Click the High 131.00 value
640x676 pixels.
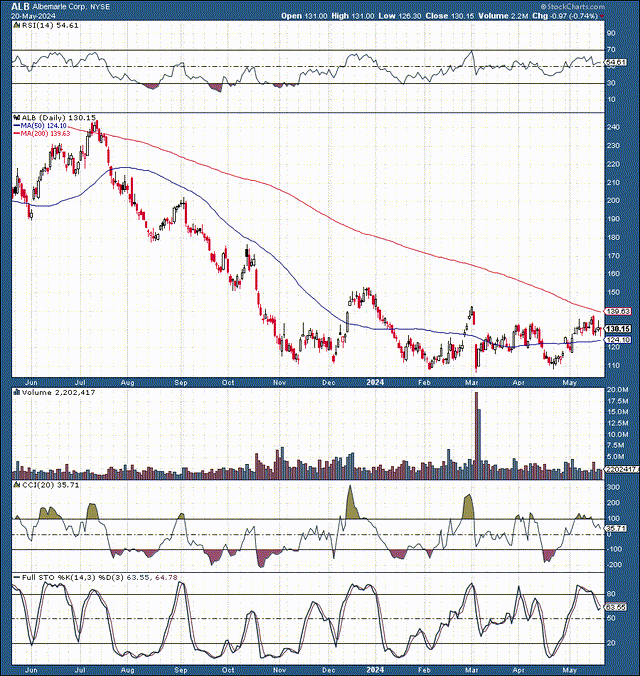click(x=353, y=16)
